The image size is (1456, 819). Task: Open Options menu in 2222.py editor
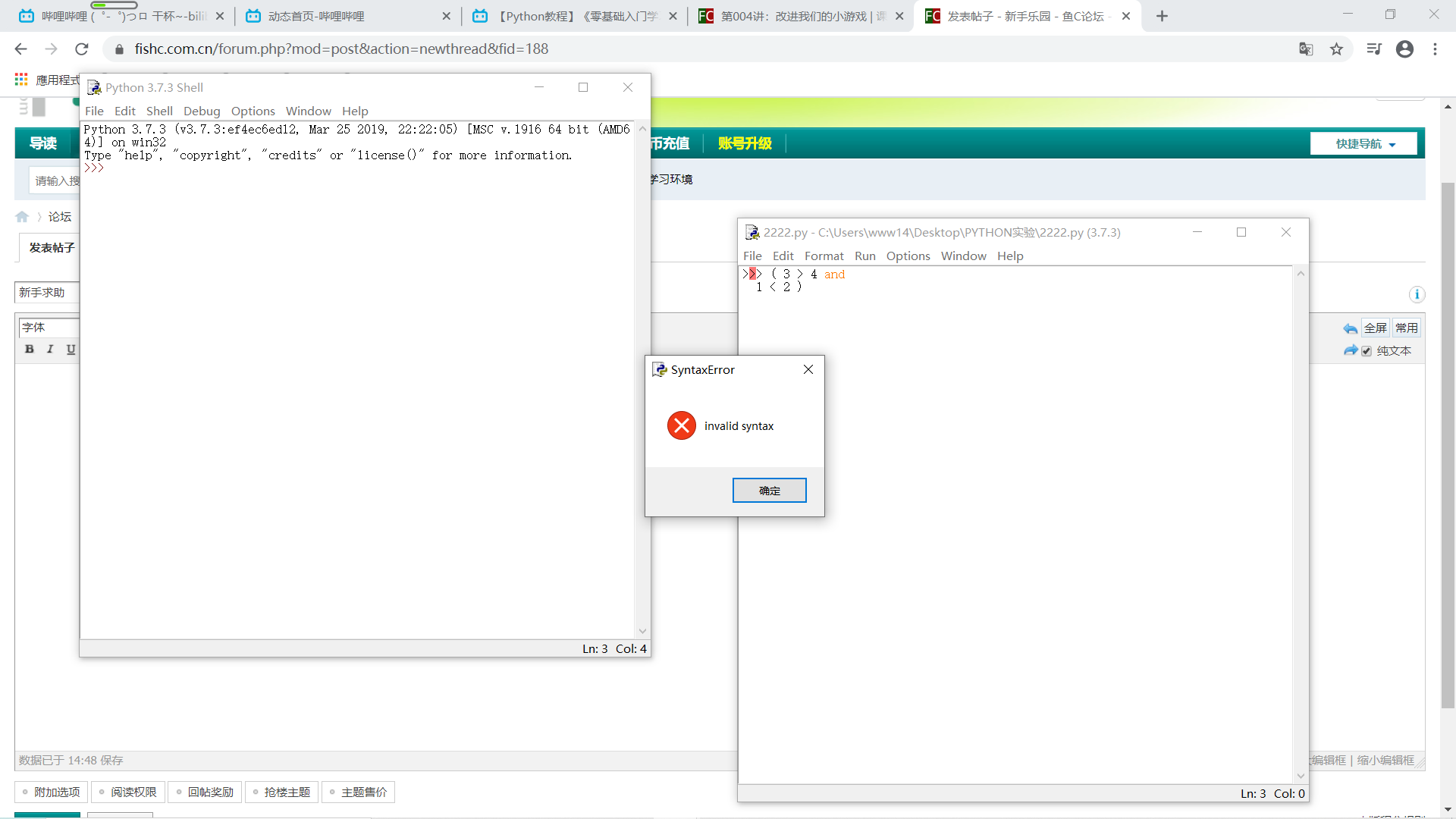908,256
